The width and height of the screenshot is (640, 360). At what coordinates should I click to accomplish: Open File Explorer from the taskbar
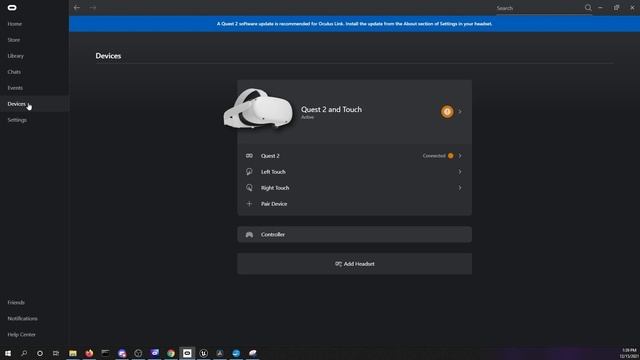pyautogui.click(x=73, y=353)
